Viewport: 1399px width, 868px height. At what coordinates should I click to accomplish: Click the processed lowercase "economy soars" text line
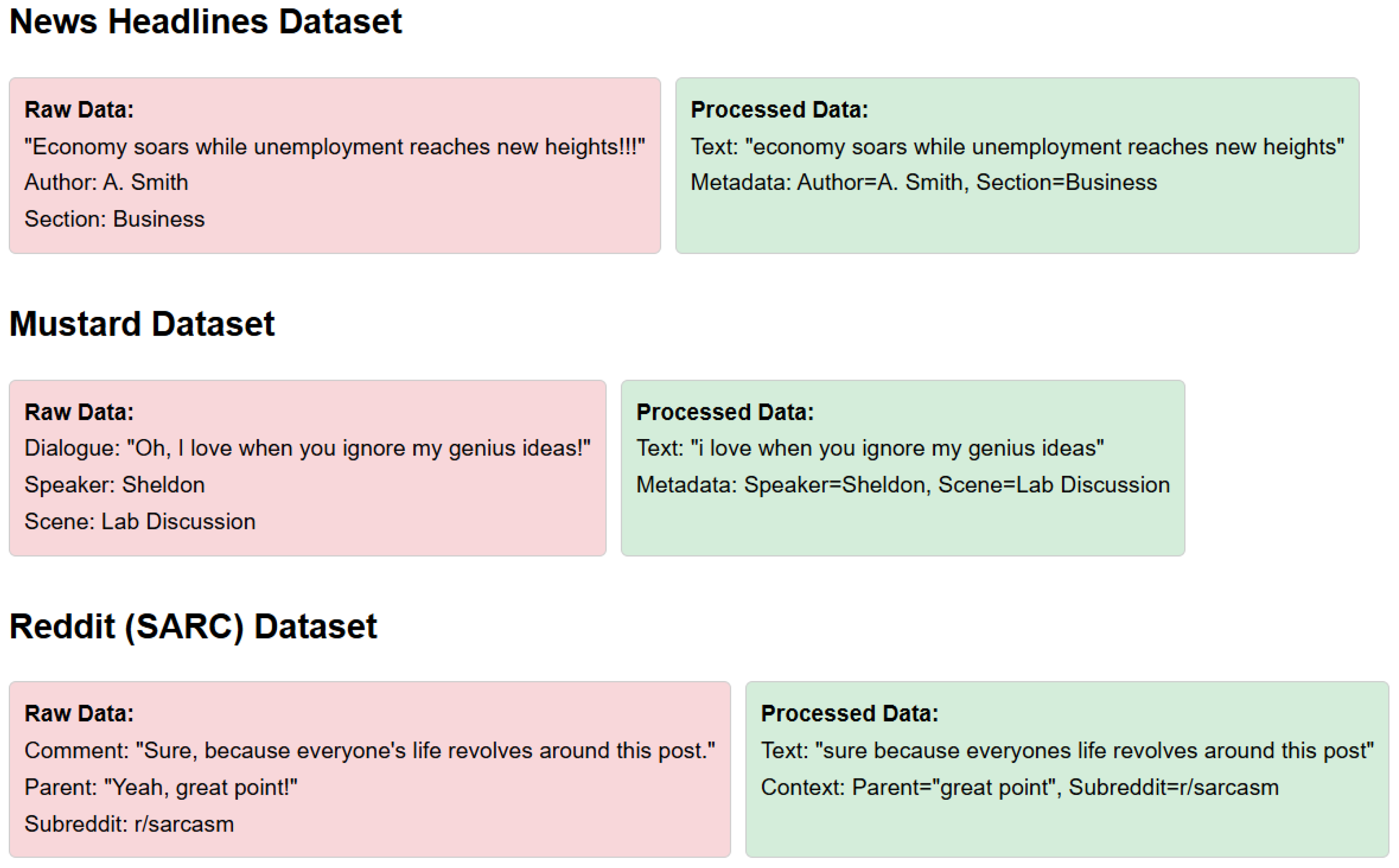(1017, 147)
